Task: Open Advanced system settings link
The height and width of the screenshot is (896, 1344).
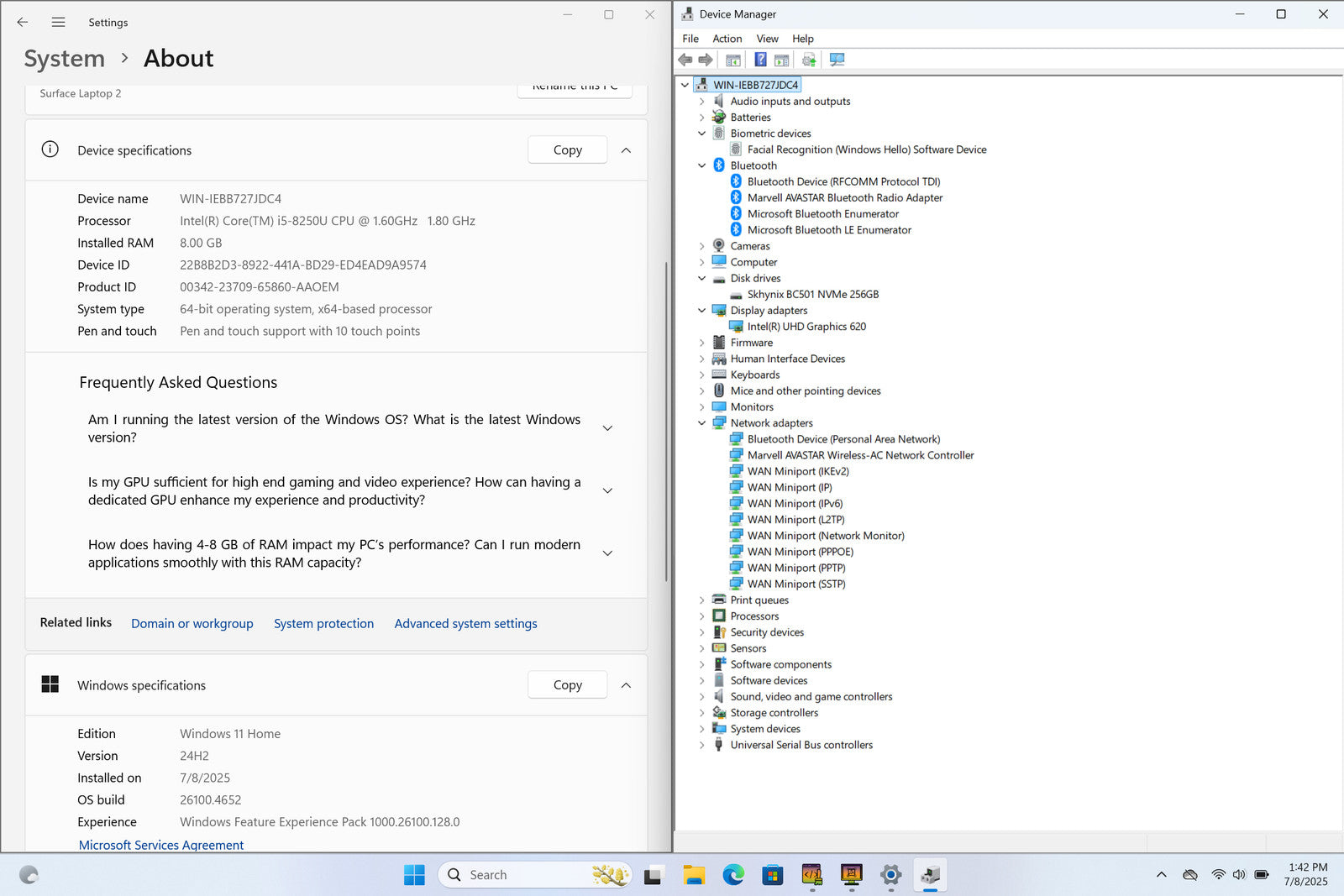Action: [465, 623]
